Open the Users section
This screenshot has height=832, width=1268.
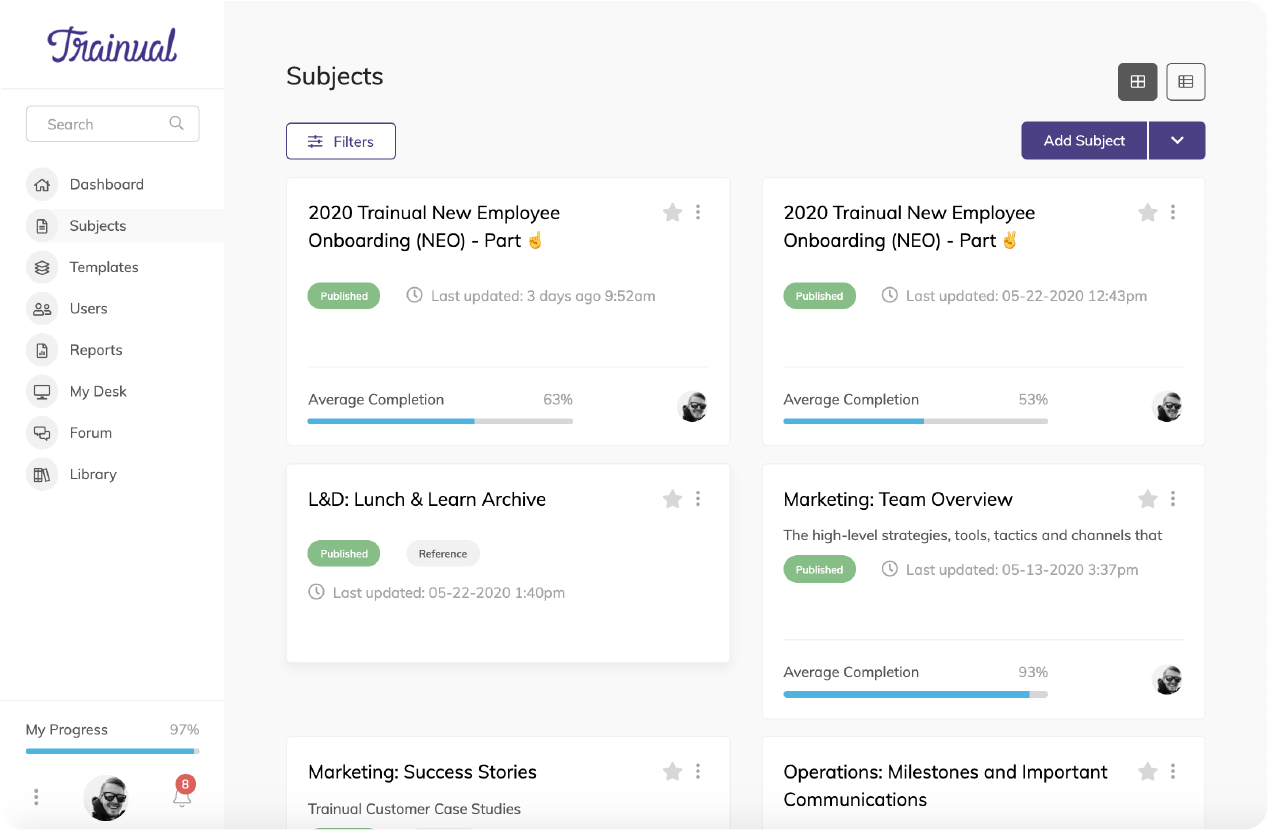[x=88, y=308]
